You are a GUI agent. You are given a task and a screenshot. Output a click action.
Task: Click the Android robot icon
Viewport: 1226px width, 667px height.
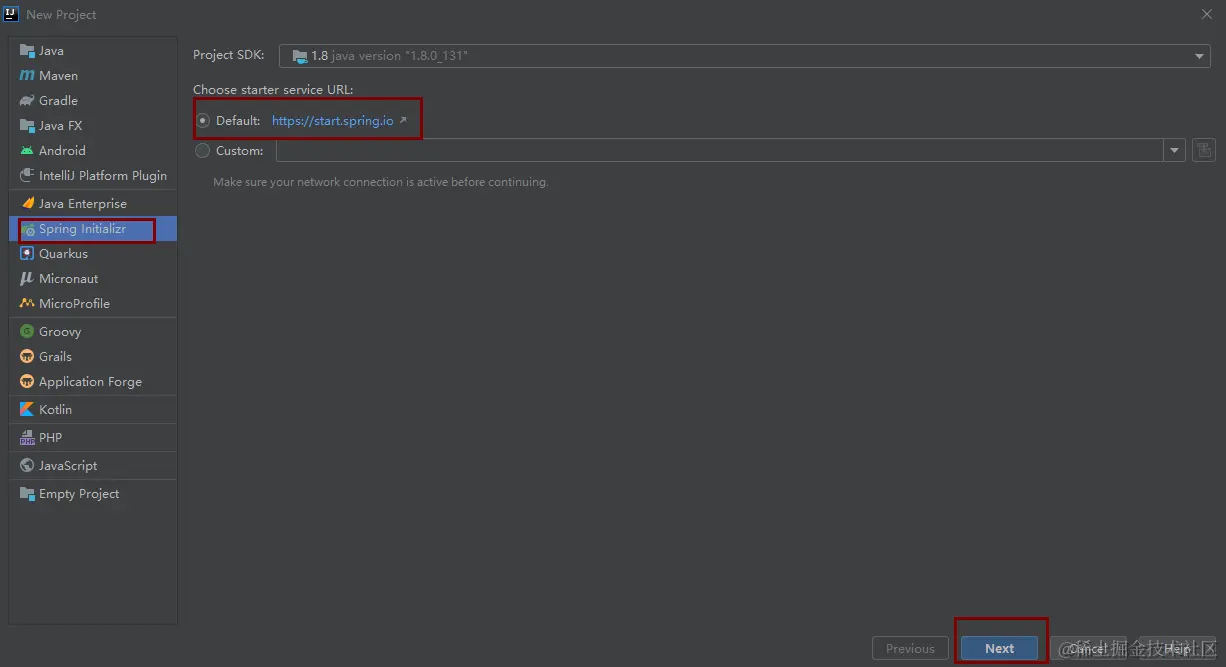pyautogui.click(x=27, y=150)
